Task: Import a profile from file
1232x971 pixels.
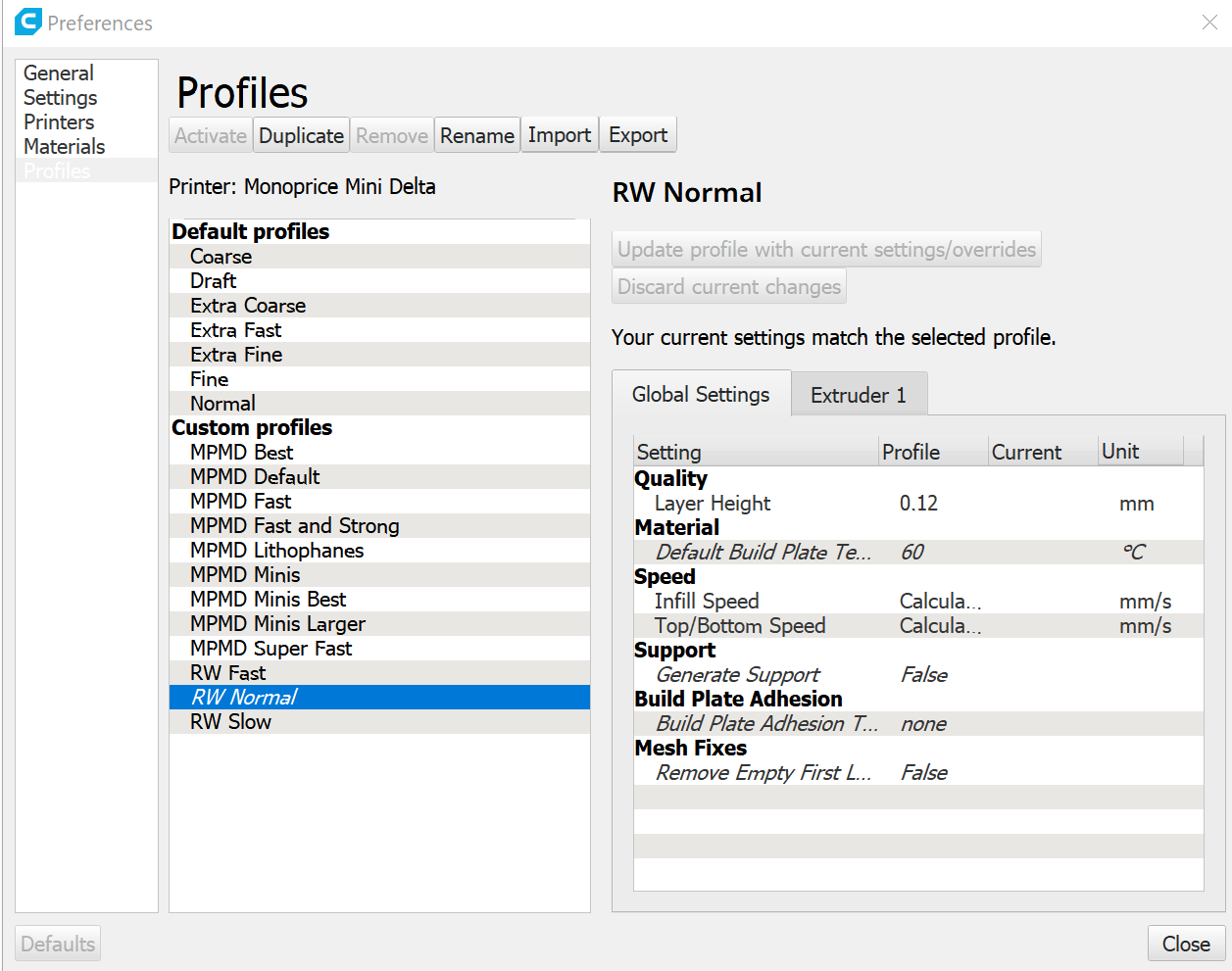Action: 560,135
